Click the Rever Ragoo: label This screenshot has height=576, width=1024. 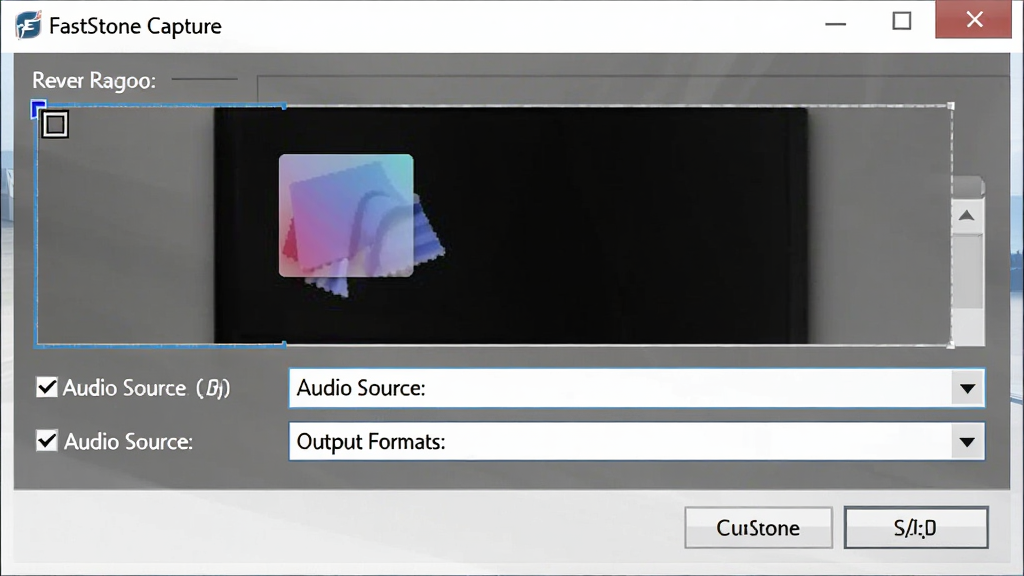tap(94, 80)
